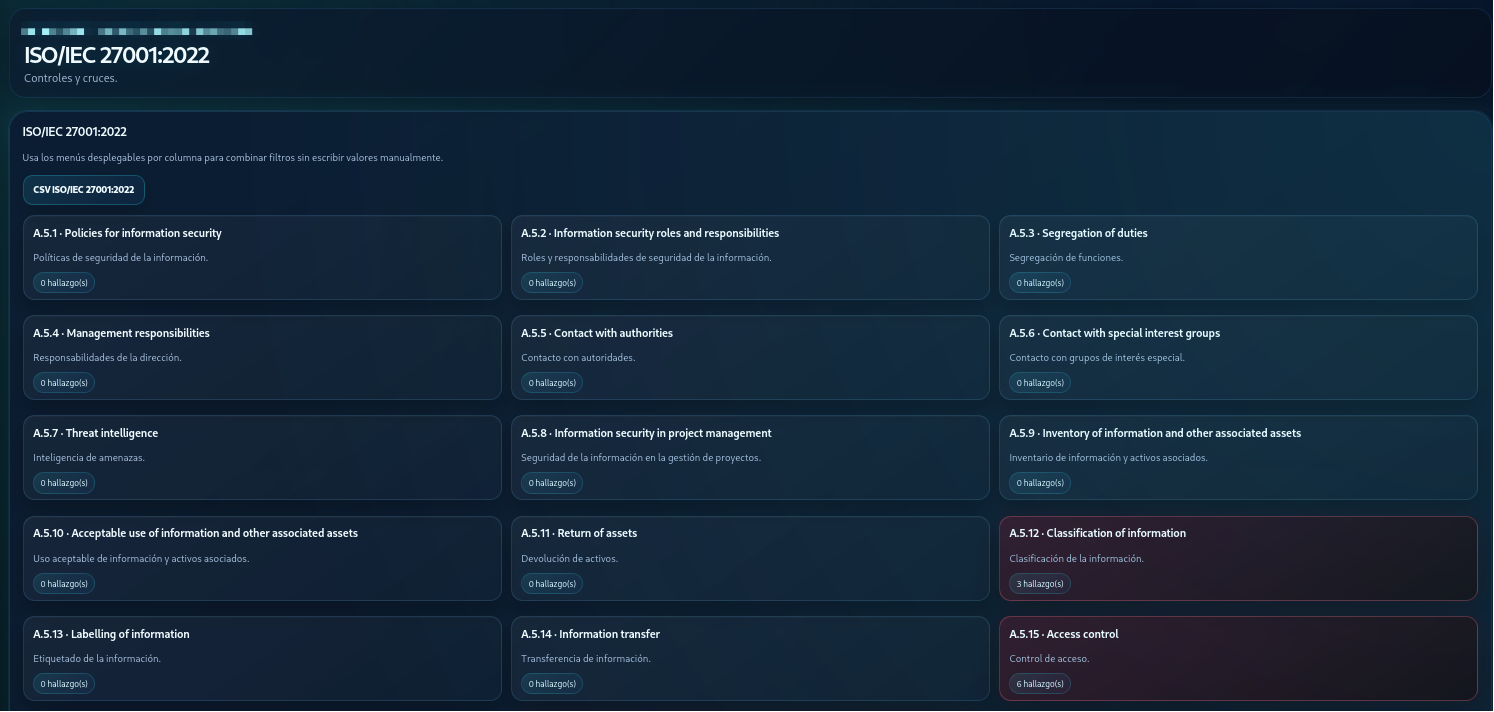Image resolution: width=1494 pixels, height=712 pixels.
Task: Click the 0 hallazgo(s) badge on A.5.4
Action: tap(64, 383)
